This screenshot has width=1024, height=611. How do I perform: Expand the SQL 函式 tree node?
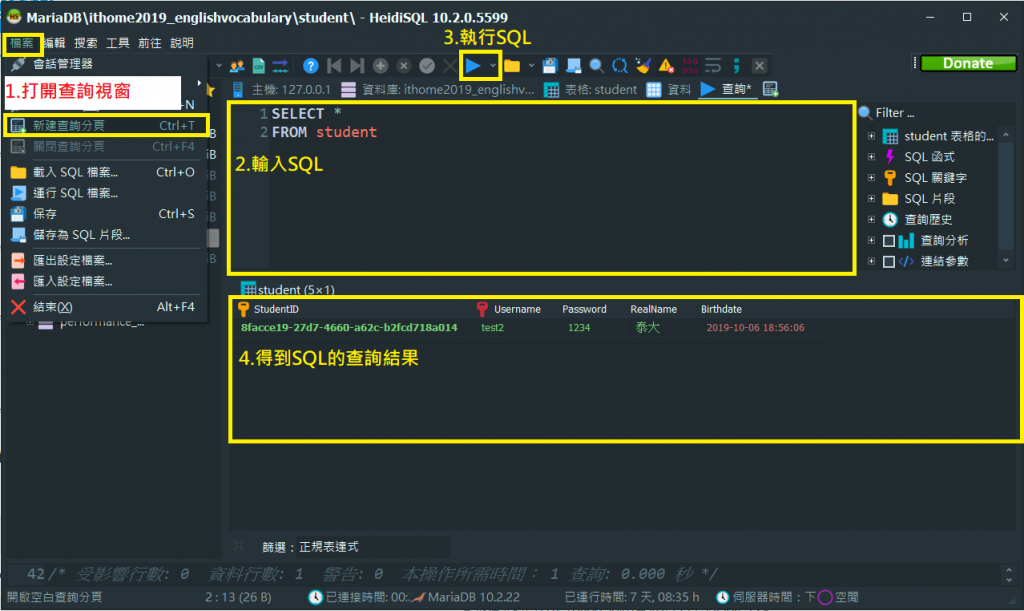coord(871,157)
